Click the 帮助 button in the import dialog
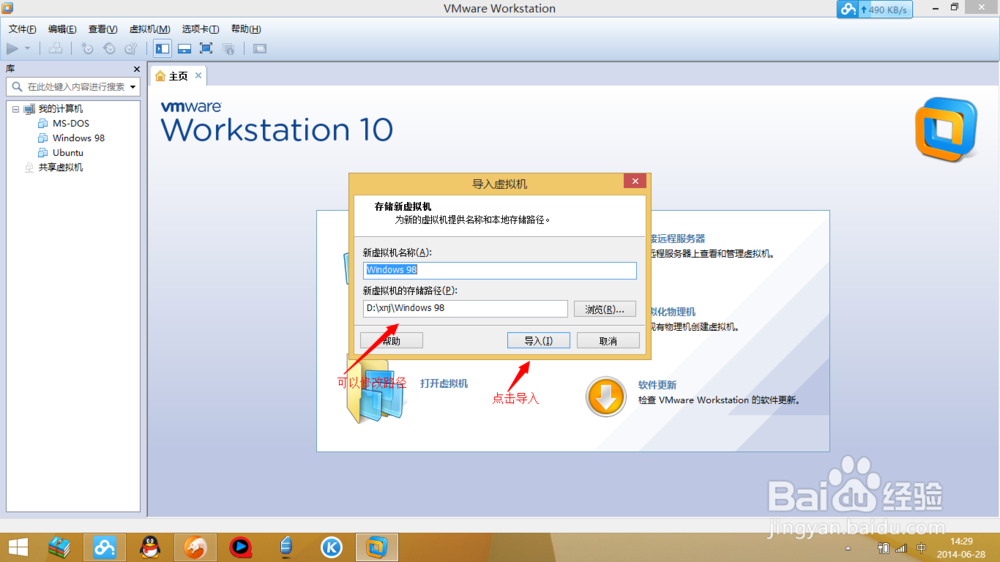1000x562 pixels. (391, 341)
